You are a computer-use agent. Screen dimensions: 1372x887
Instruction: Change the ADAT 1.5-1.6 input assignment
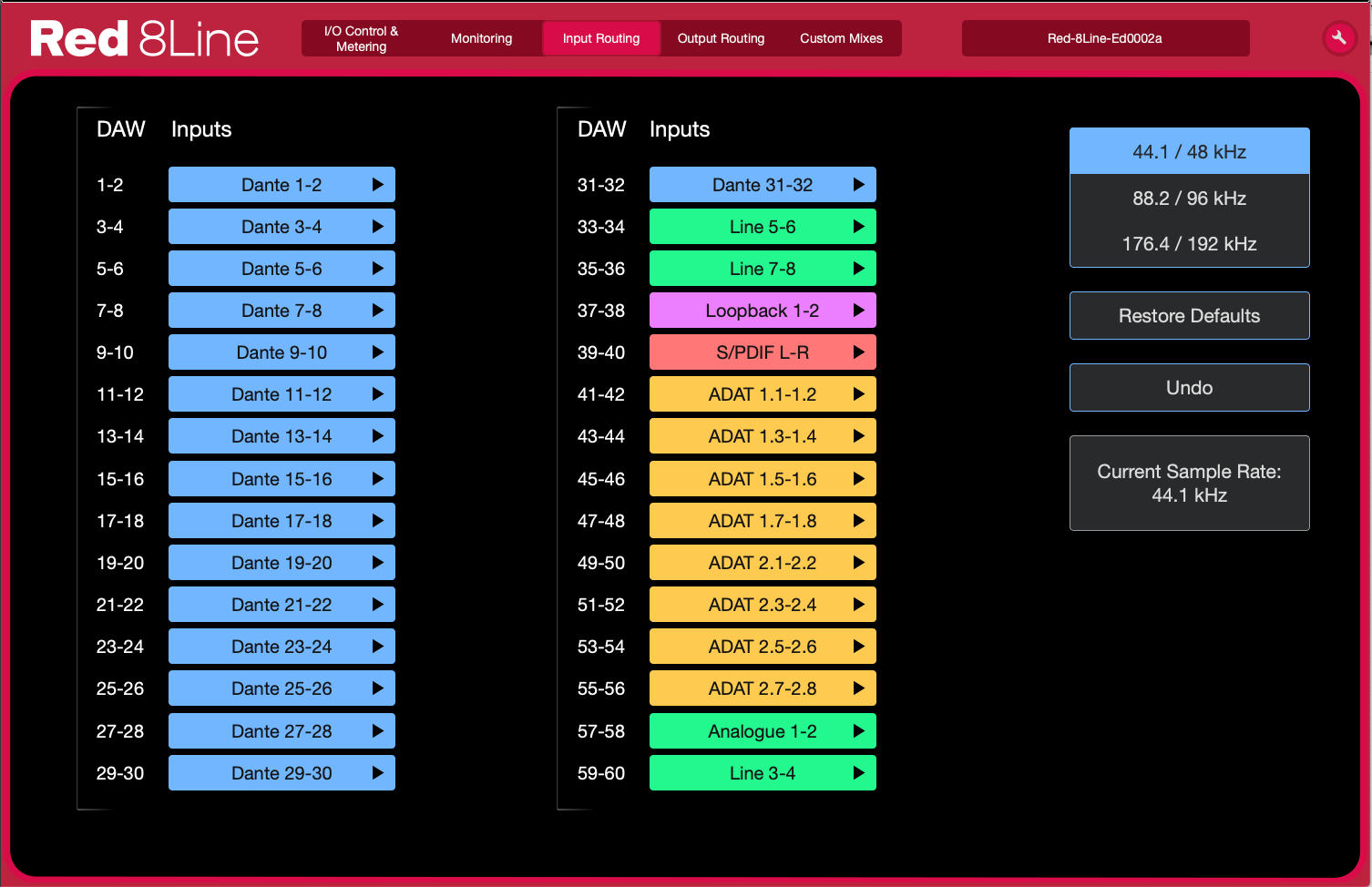click(x=763, y=479)
